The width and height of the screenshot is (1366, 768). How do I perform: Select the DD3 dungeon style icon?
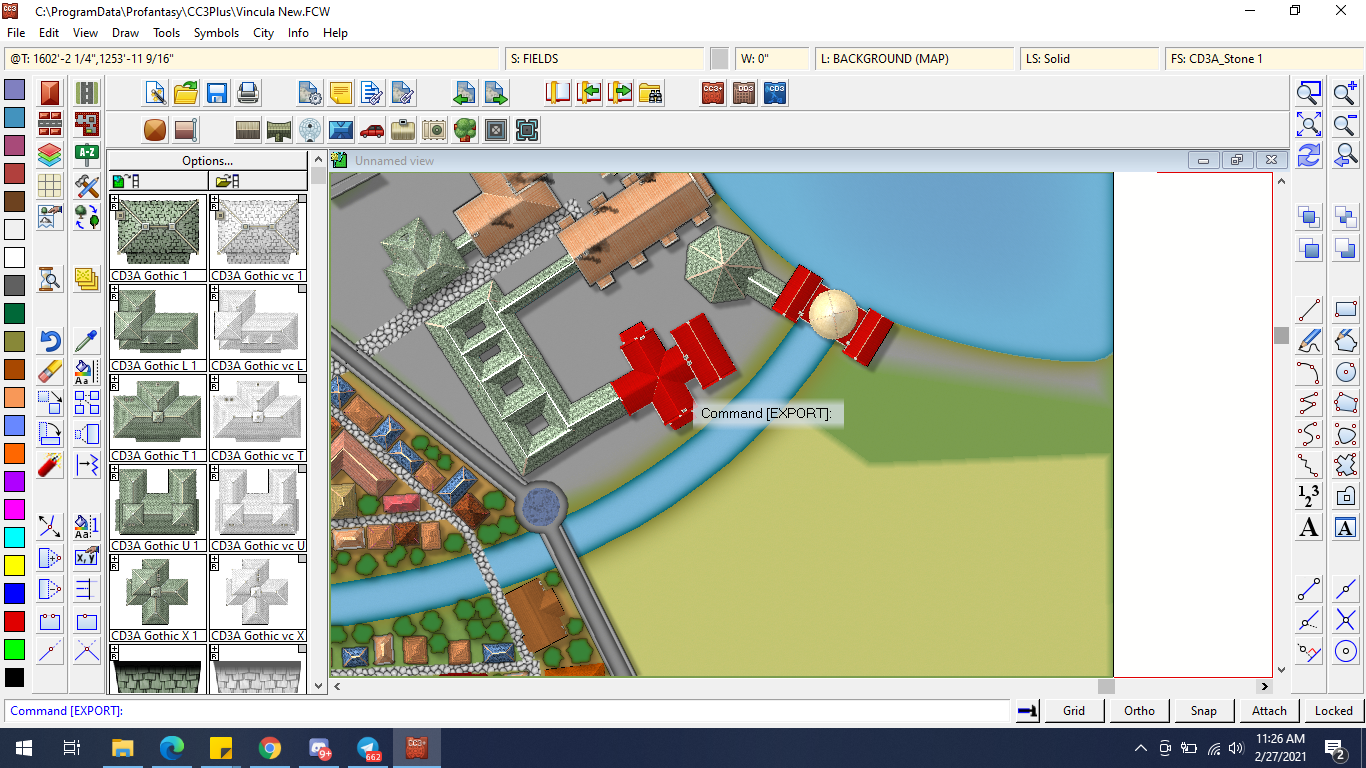coord(744,94)
